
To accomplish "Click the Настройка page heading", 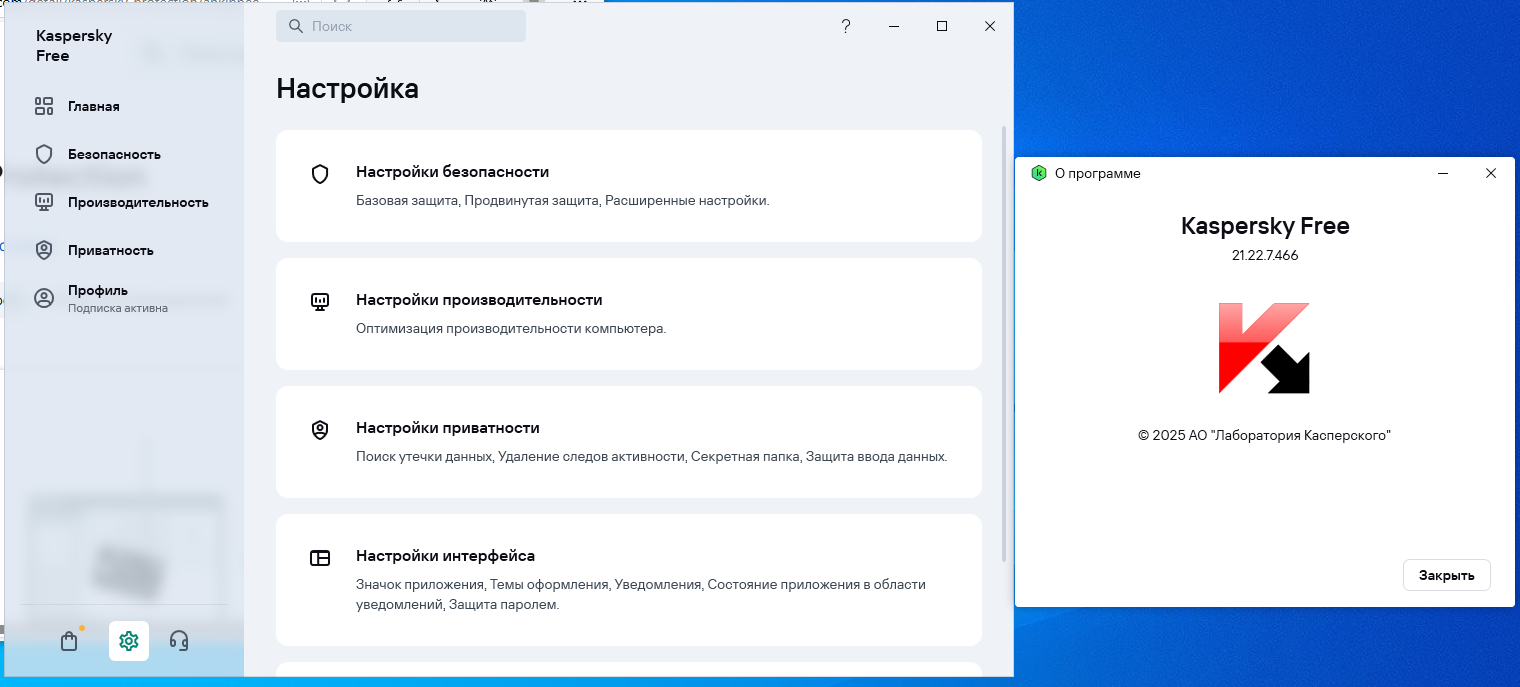I will click(x=347, y=89).
